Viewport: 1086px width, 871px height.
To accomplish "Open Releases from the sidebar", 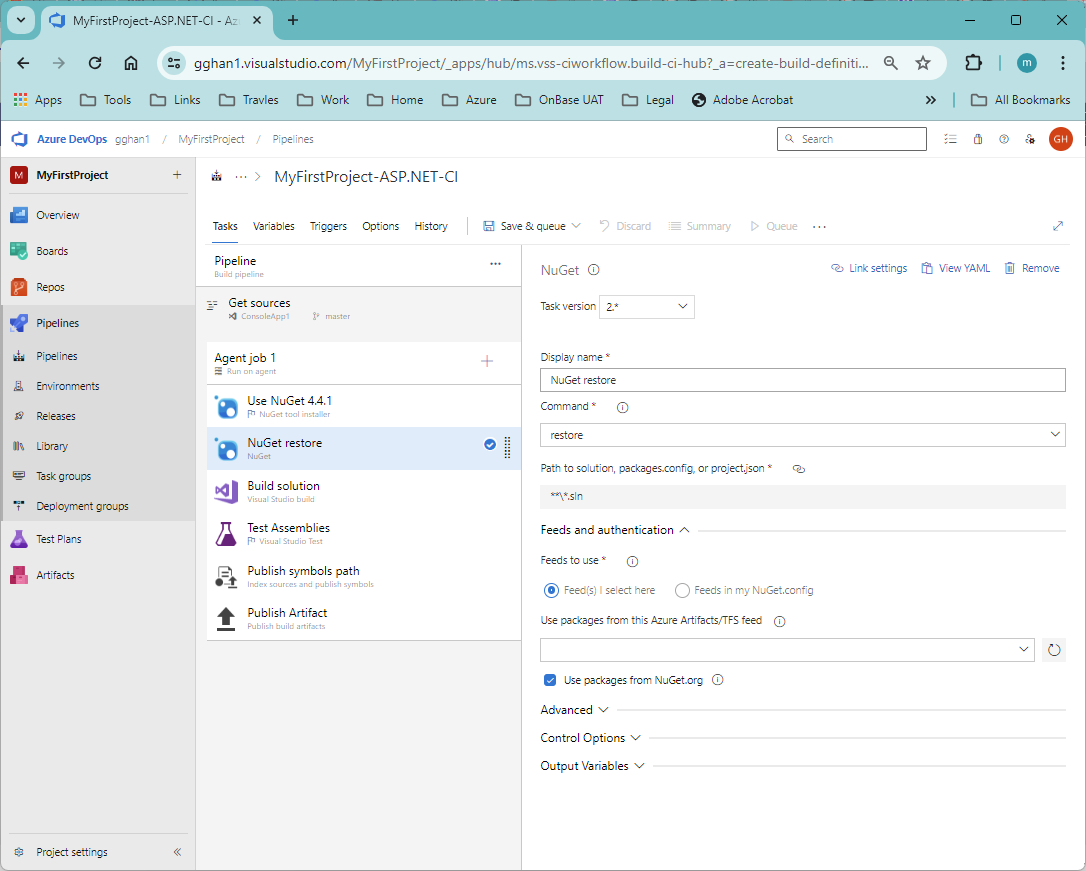I will (57, 415).
